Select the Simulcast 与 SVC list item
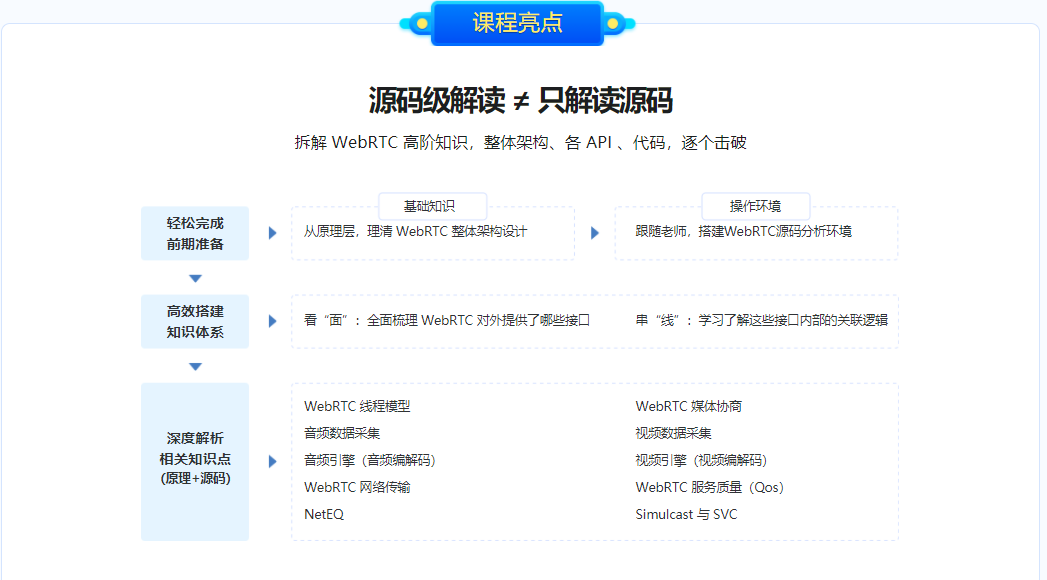 click(685, 514)
